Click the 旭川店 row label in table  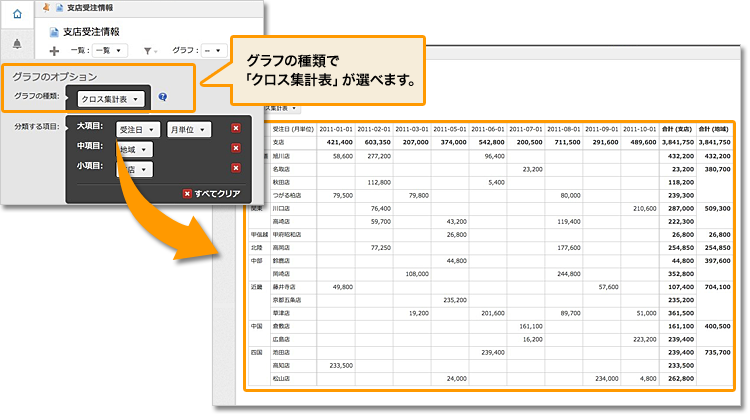281,156
